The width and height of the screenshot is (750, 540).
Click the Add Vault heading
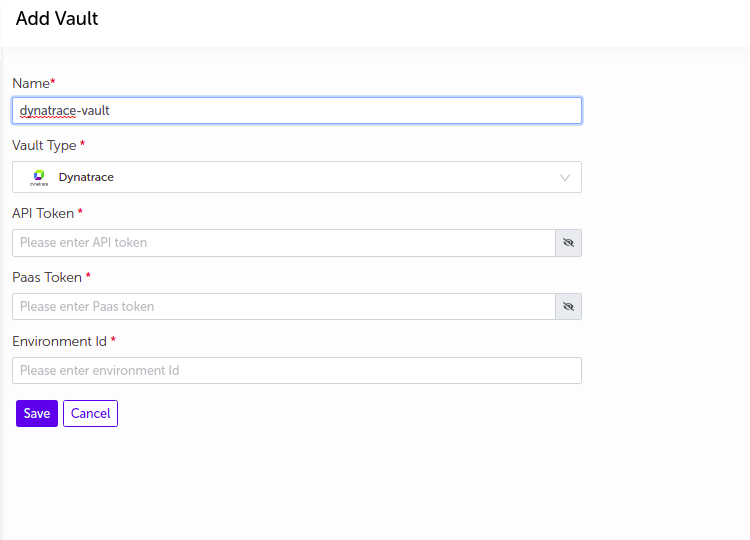click(x=57, y=19)
